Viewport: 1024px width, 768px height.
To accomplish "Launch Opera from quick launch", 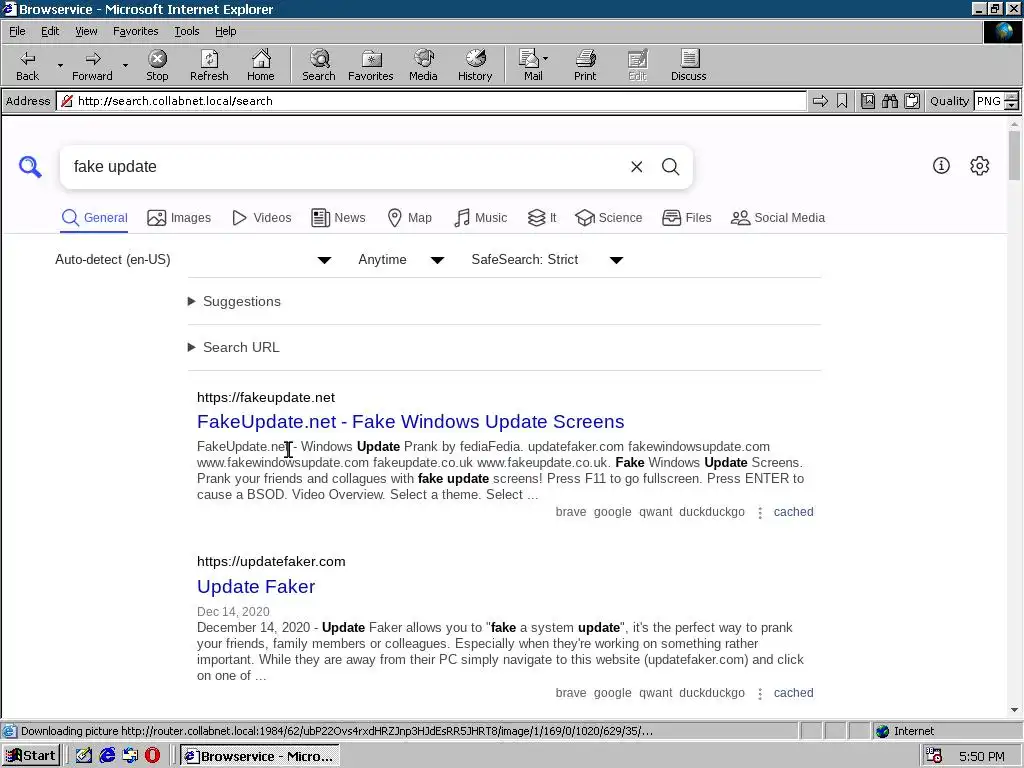I will (152, 756).
